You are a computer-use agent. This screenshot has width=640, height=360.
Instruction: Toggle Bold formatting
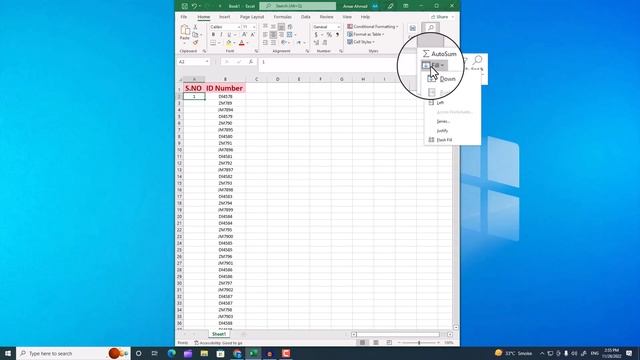coord(213,35)
